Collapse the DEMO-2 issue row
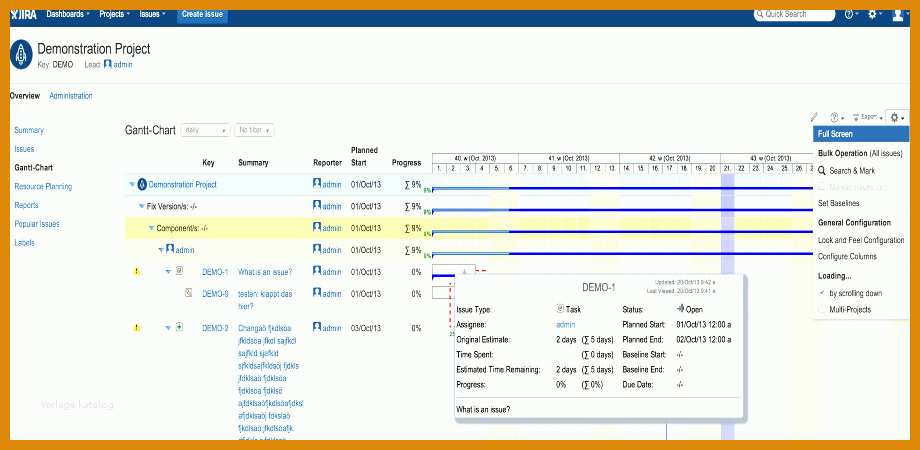The height and width of the screenshot is (450, 920). pos(168,328)
